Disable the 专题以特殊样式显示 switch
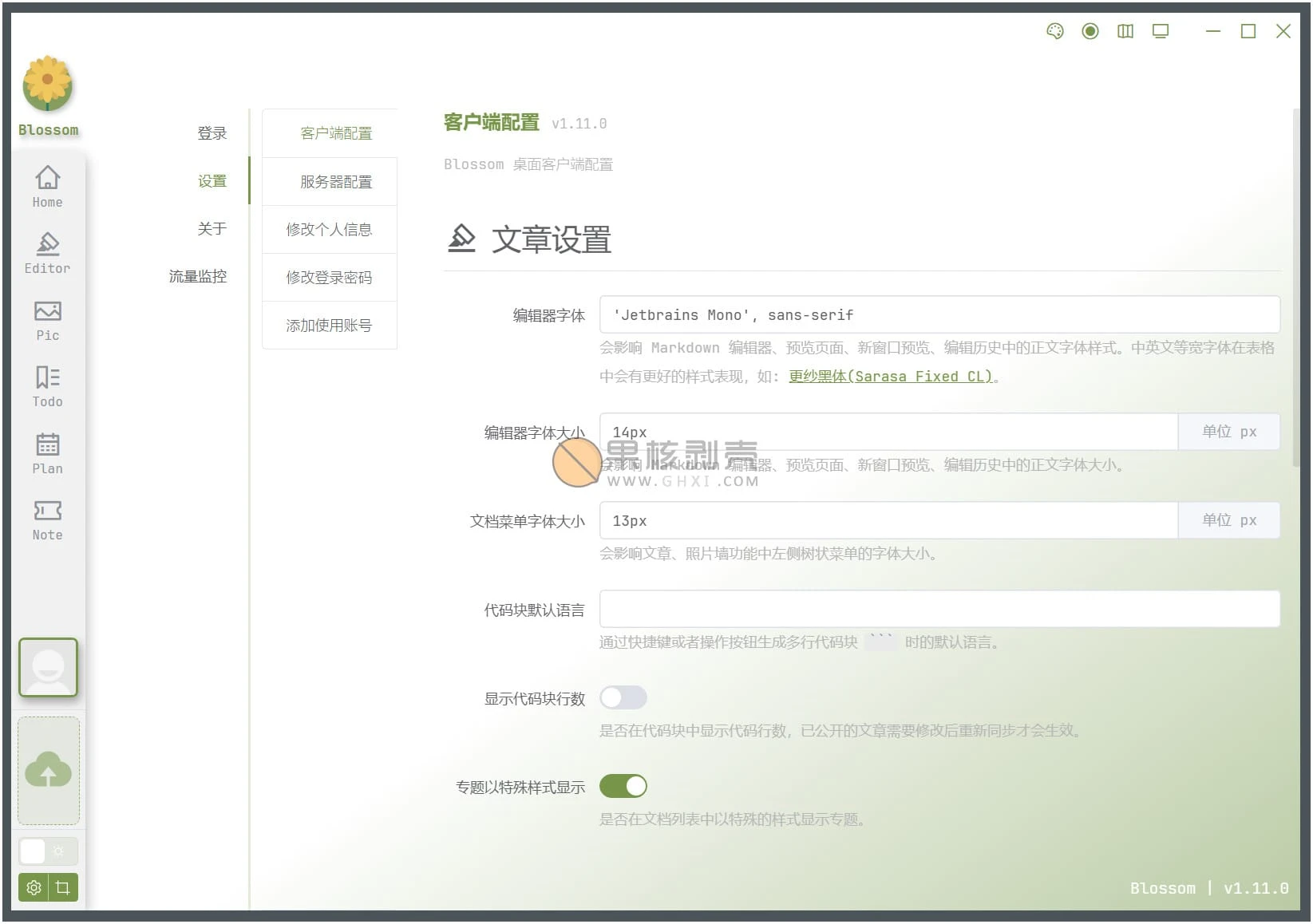This screenshot has width=1313, height=924. [x=623, y=786]
